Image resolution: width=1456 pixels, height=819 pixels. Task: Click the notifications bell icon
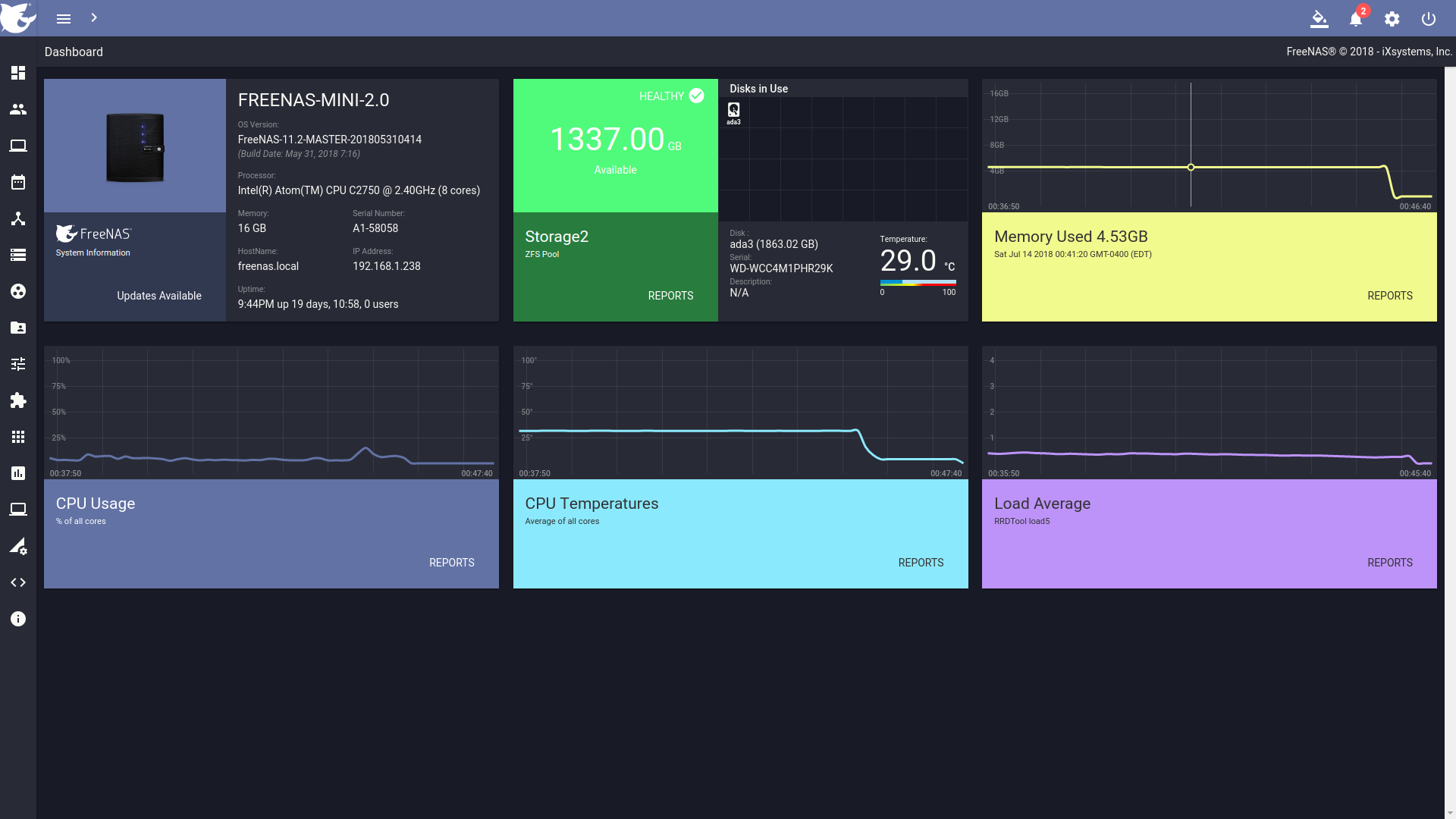(x=1356, y=19)
